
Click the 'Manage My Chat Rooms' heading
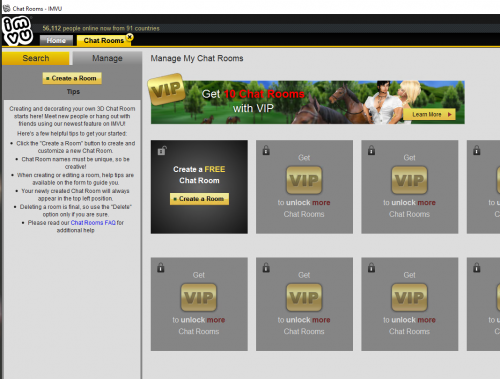click(x=197, y=58)
